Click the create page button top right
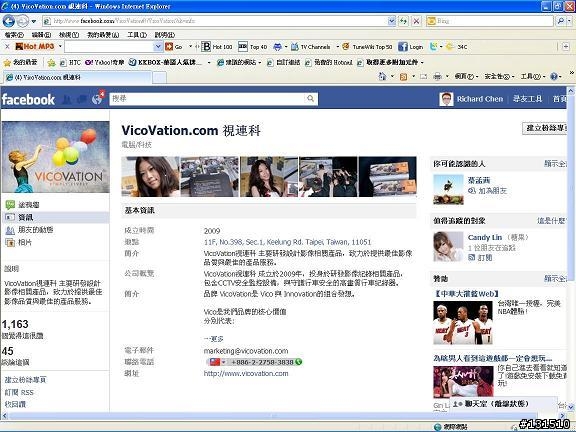The height and width of the screenshot is (432, 576). [x=544, y=128]
